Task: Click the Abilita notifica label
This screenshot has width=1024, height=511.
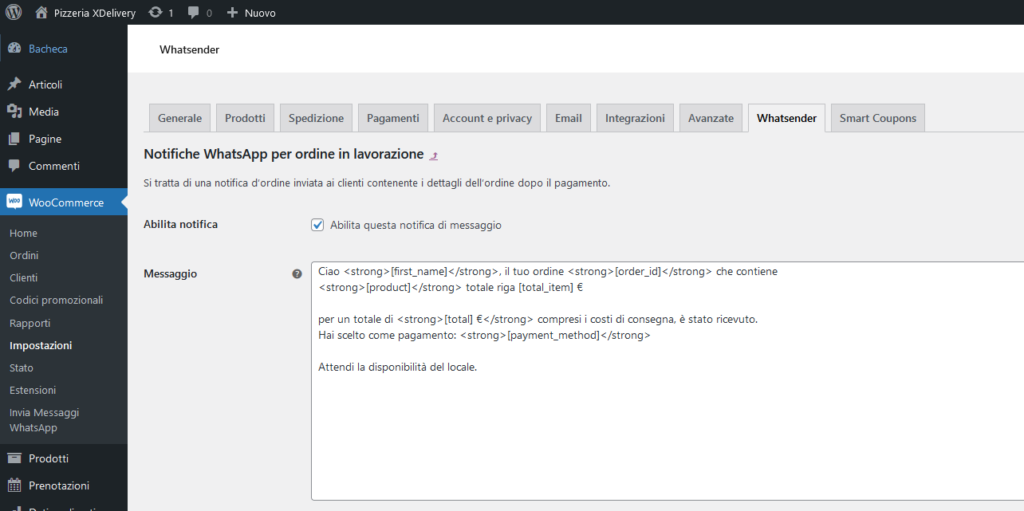Action: [180, 224]
